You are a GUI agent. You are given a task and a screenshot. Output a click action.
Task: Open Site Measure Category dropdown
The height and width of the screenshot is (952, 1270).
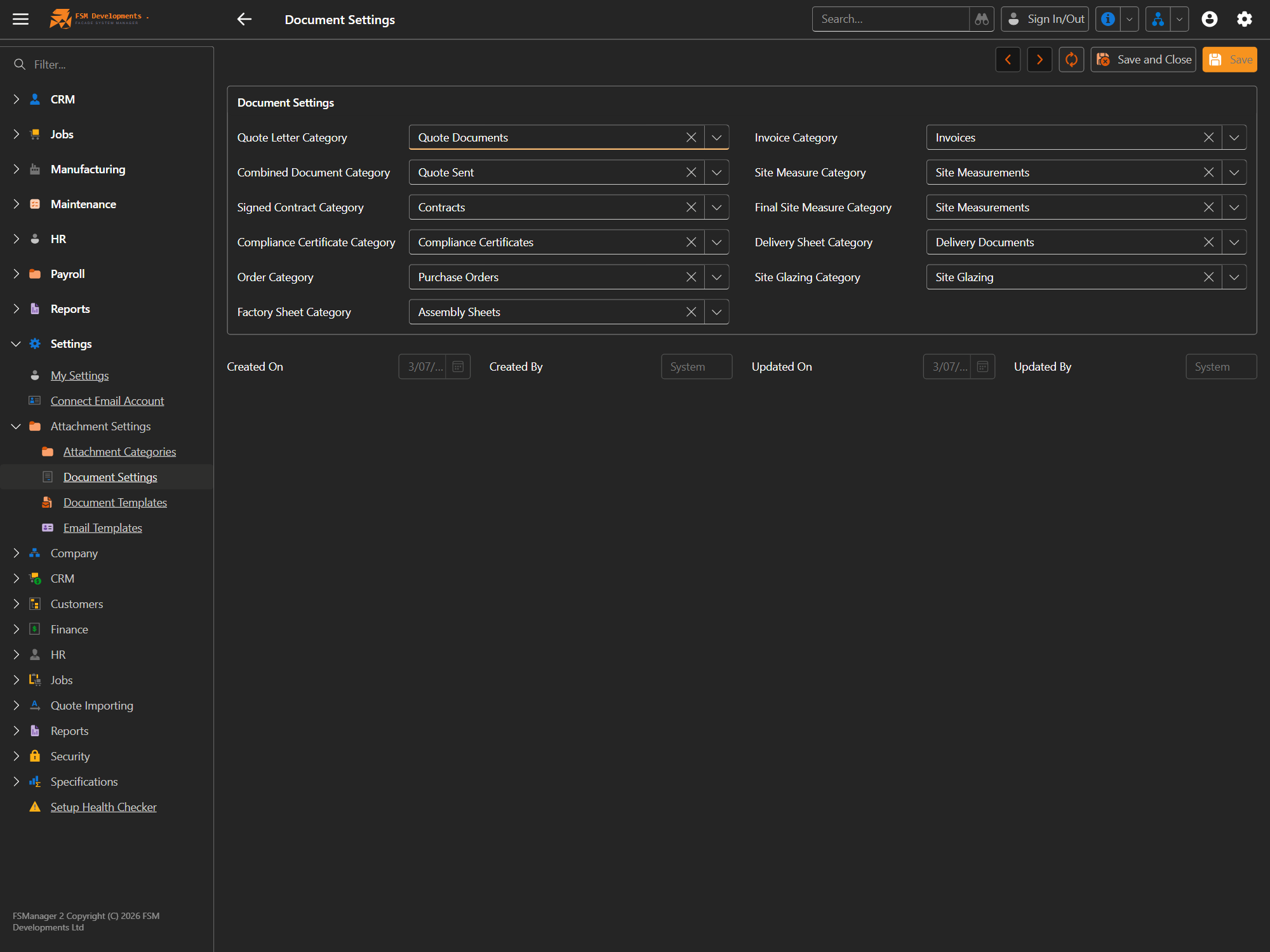point(1234,173)
